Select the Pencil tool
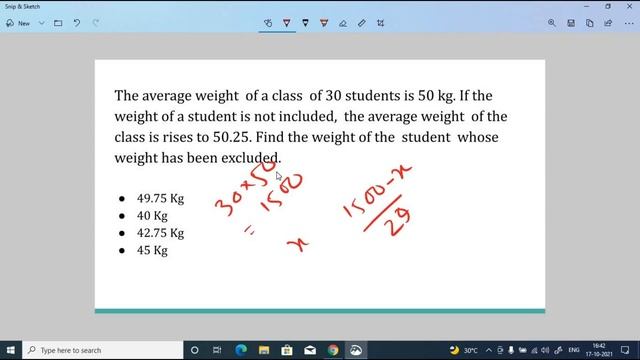 305,23
